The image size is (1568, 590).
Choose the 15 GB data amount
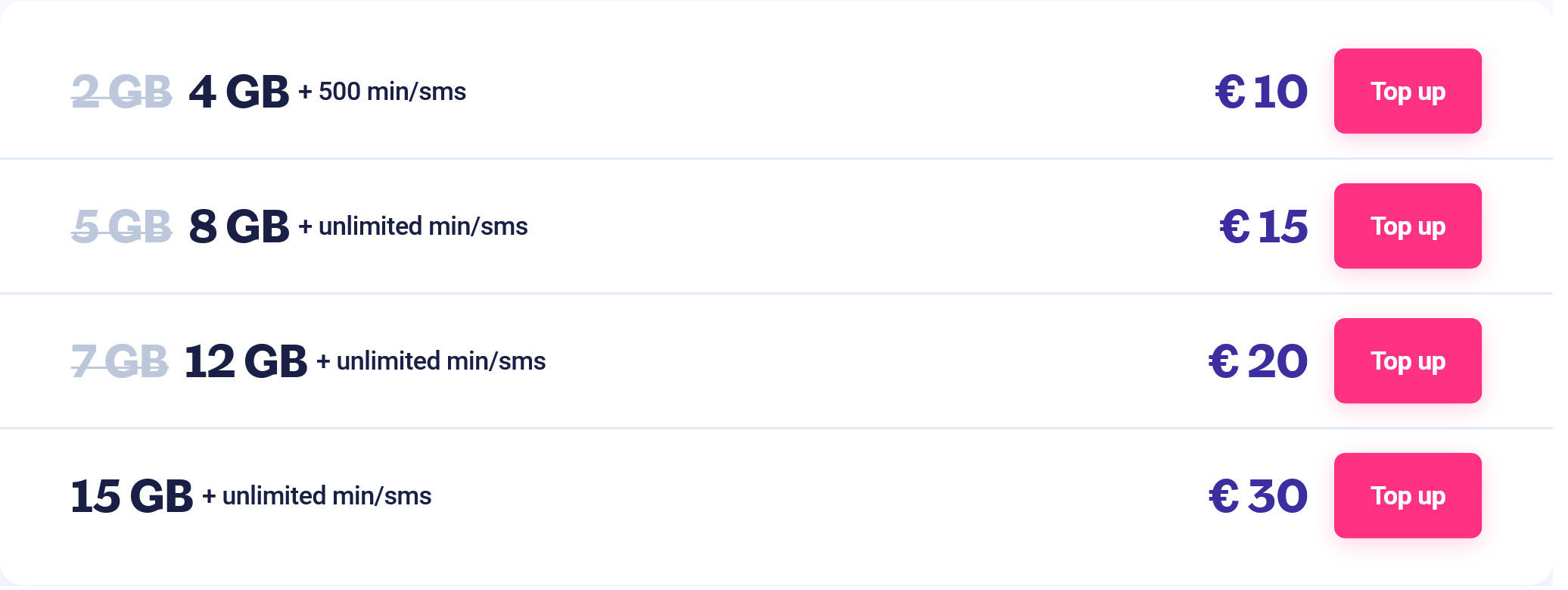point(132,496)
